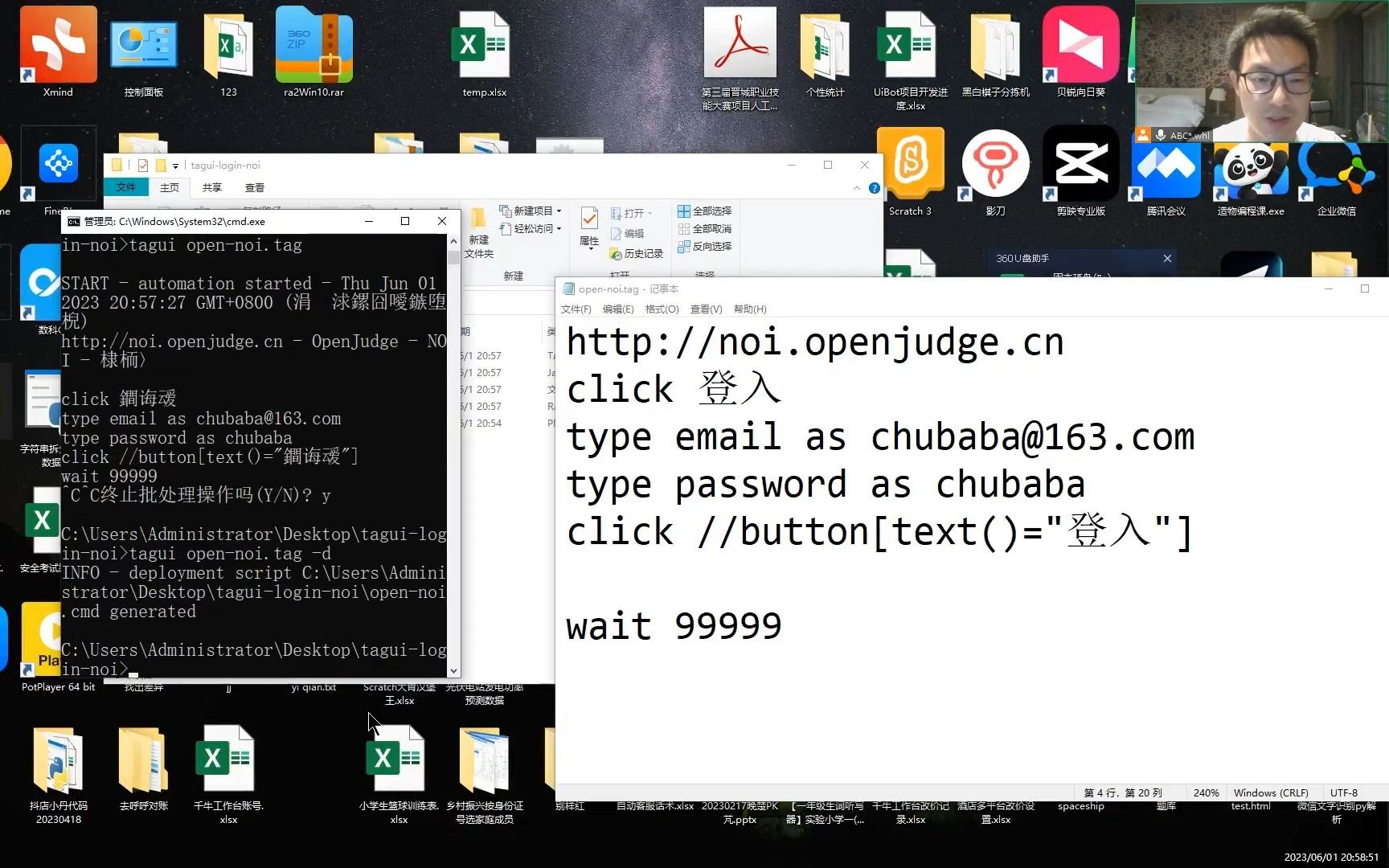Click the UTF-8 encoding status entry
The image size is (1389, 868).
1344,792
